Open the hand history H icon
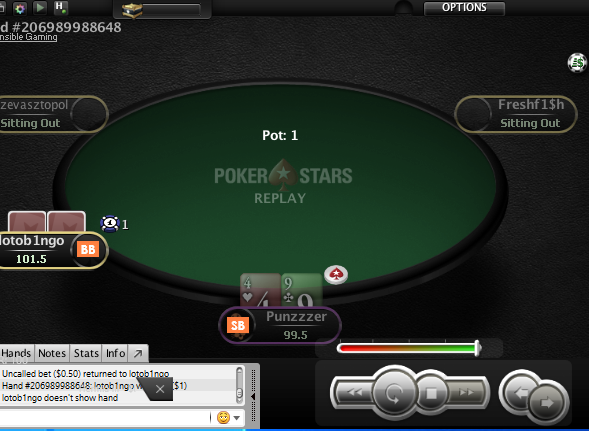Screen dimensions: 589x431 60,8
